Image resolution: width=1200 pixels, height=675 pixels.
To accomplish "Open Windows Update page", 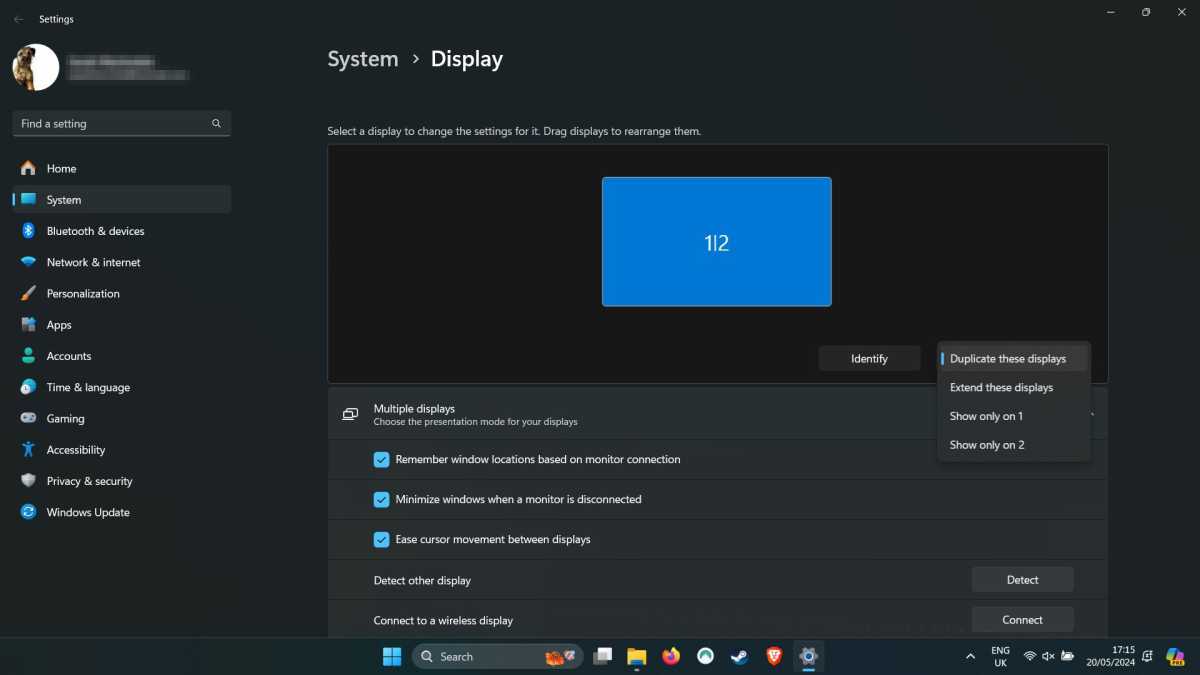I will (x=87, y=512).
